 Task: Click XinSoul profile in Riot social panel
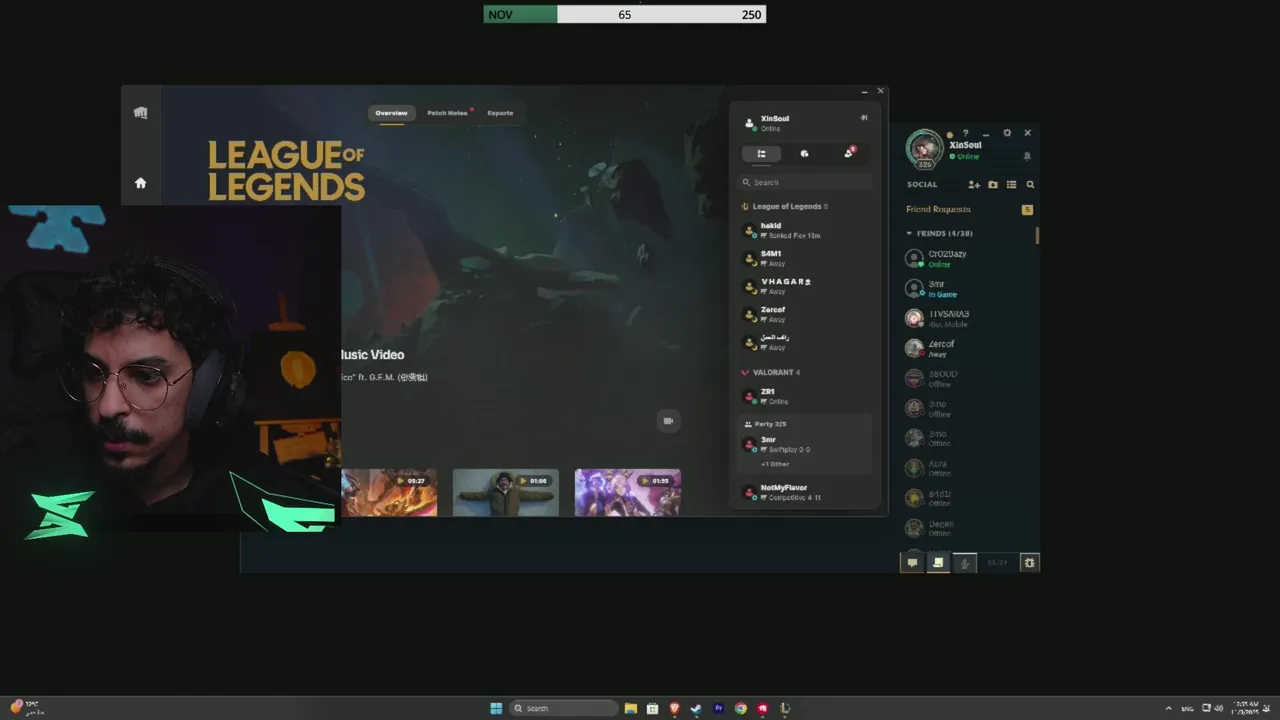coord(768,123)
